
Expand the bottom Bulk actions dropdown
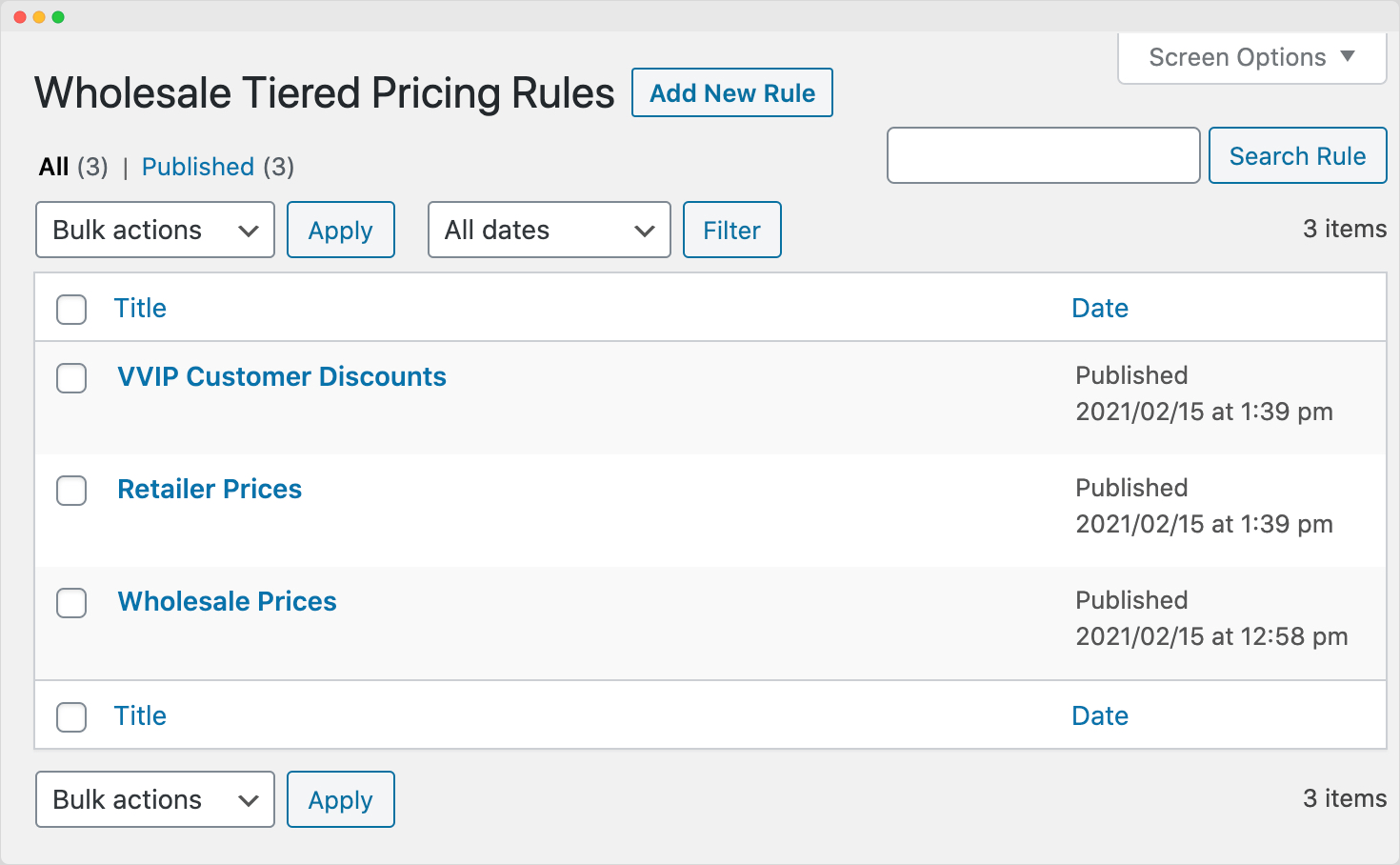154,799
